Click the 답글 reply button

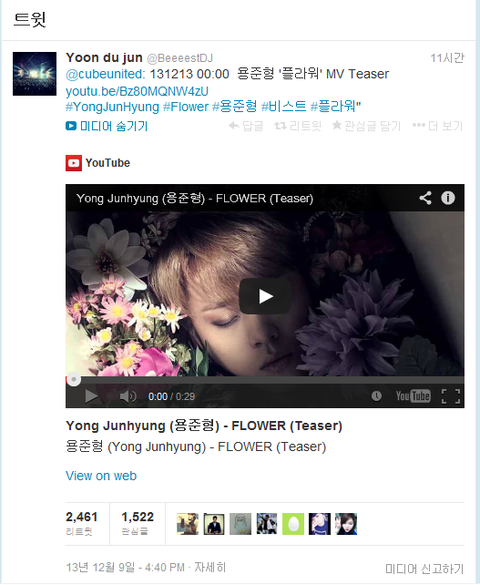pyautogui.click(x=246, y=126)
